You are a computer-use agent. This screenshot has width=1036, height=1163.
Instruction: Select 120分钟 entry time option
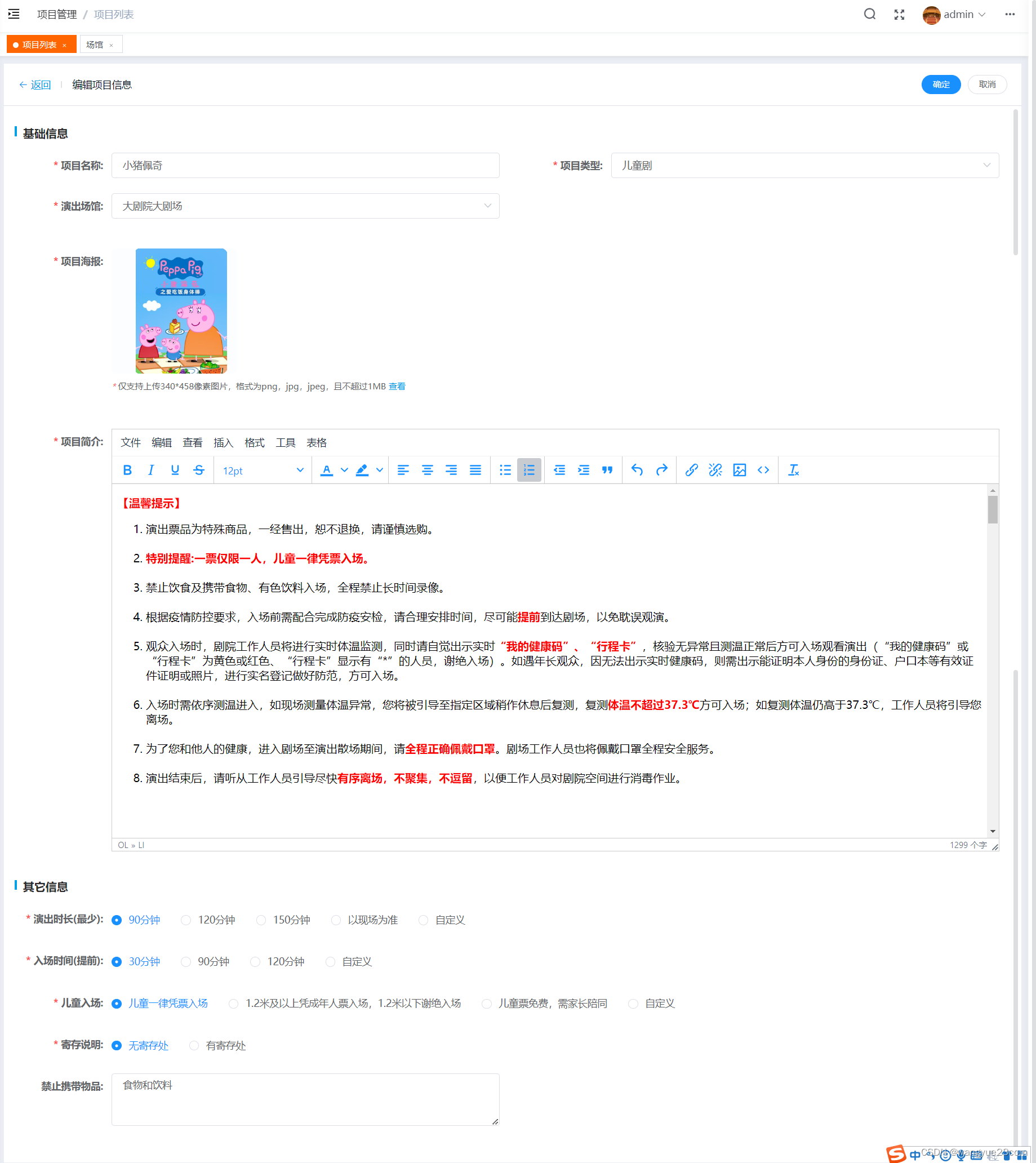coord(277,961)
